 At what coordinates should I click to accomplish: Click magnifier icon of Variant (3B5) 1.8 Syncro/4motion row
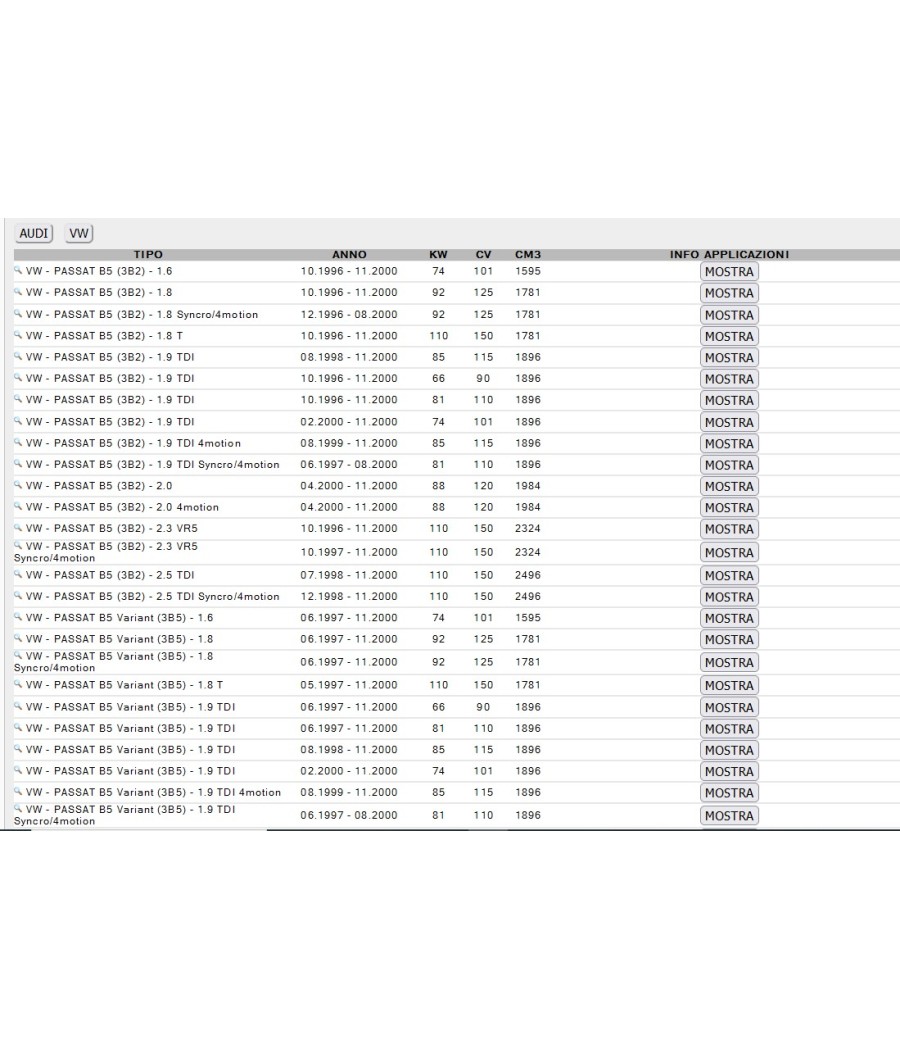pyautogui.click(x=18, y=656)
